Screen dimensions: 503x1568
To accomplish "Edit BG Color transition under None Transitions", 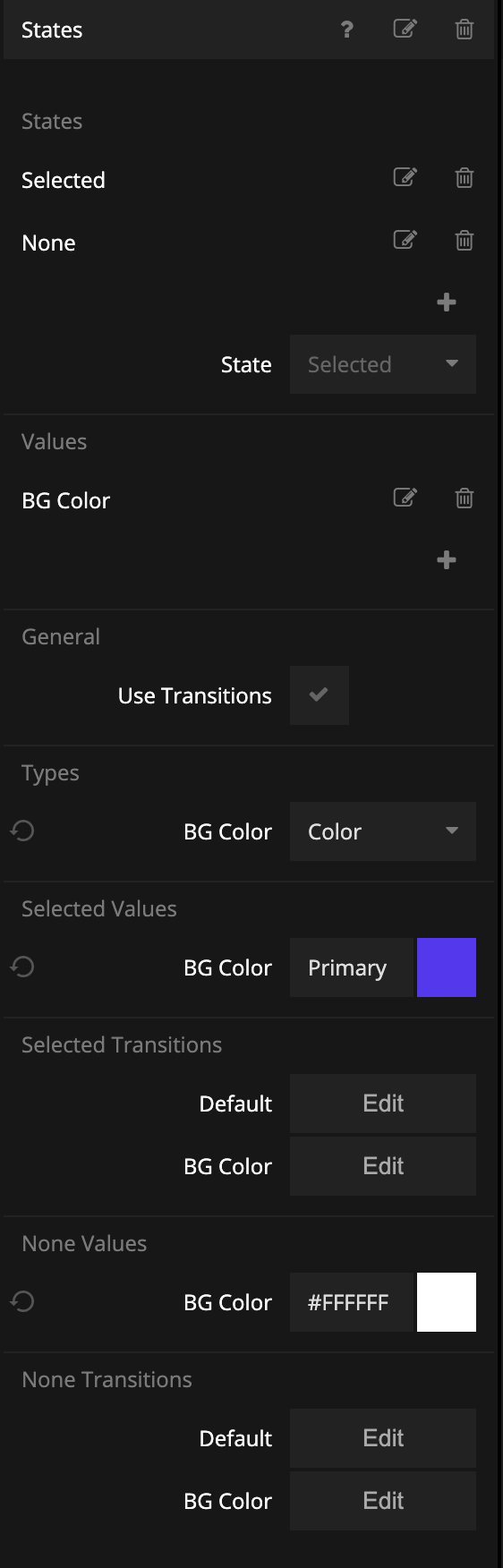I will [383, 1501].
